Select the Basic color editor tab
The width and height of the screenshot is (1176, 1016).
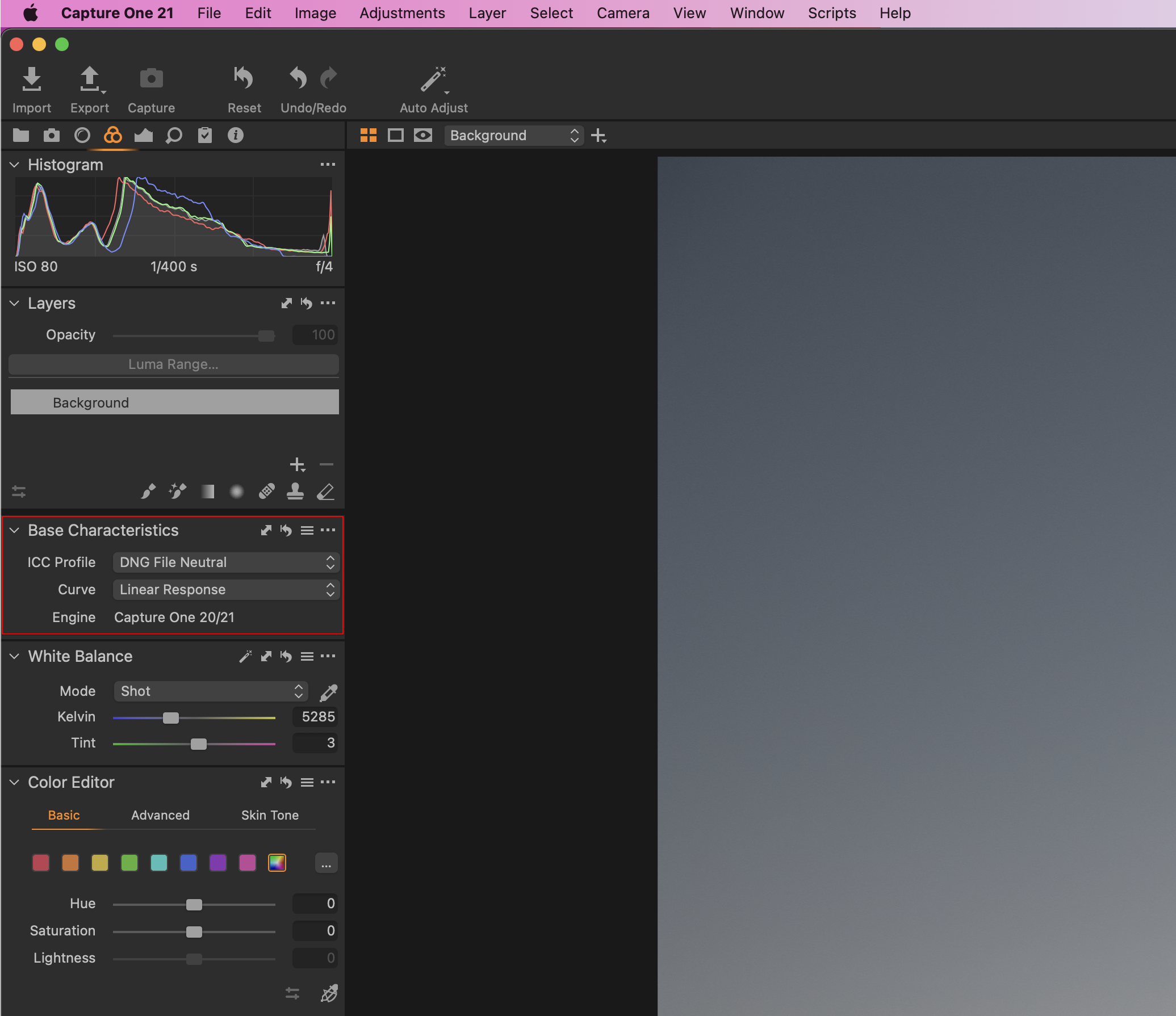[x=64, y=816]
